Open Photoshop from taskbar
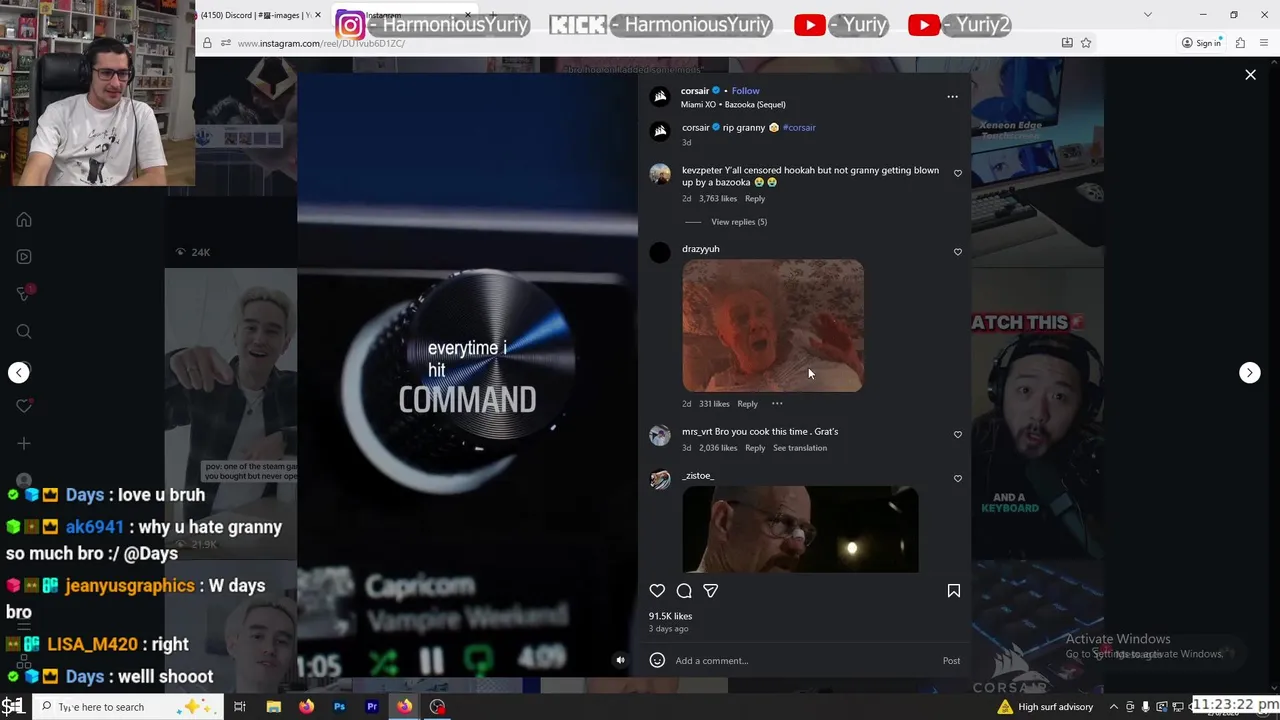 (339, 707)
